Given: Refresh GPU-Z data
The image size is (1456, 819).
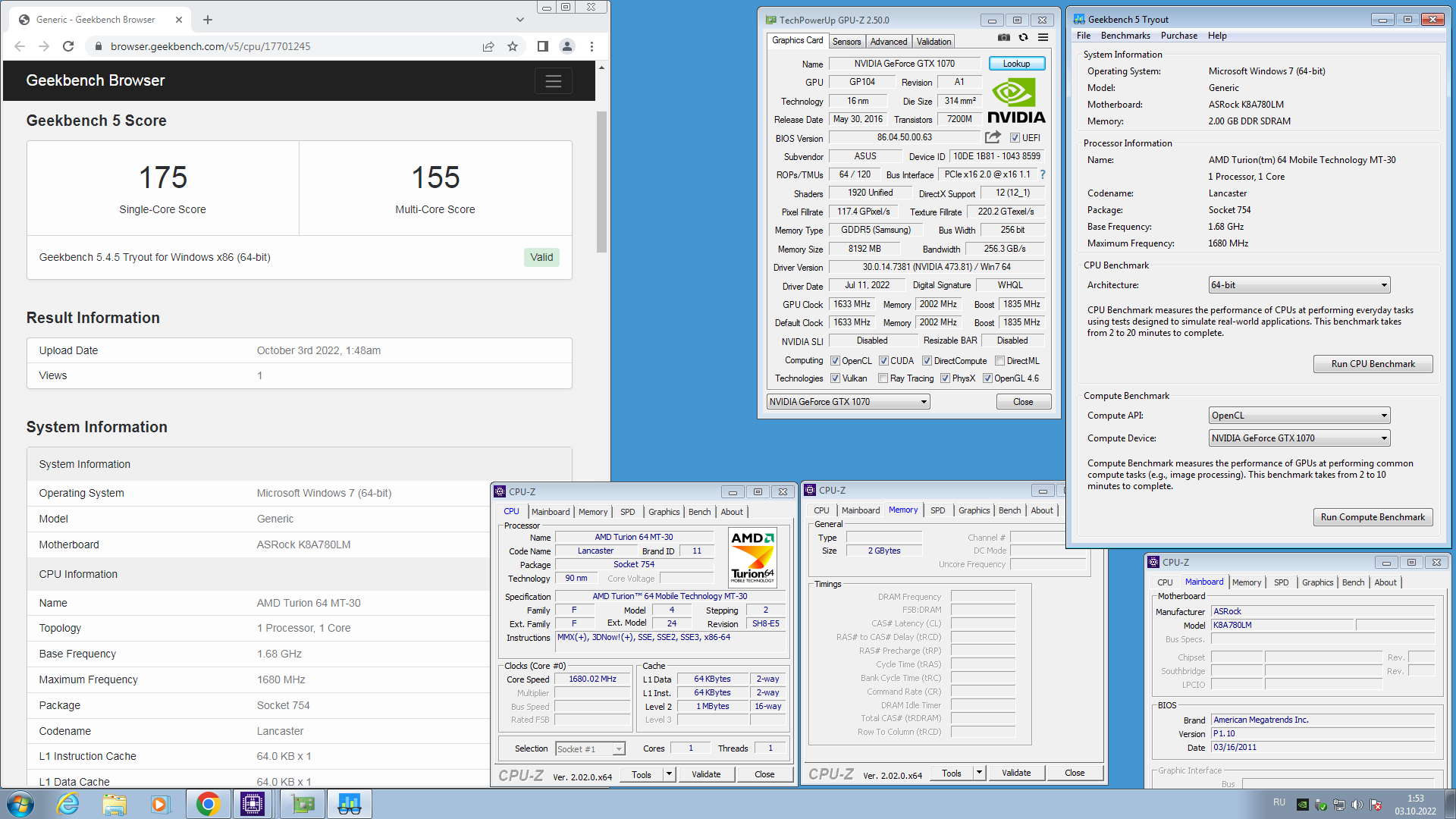Looking at the screenshot, I should click(x=1023, y=38).
